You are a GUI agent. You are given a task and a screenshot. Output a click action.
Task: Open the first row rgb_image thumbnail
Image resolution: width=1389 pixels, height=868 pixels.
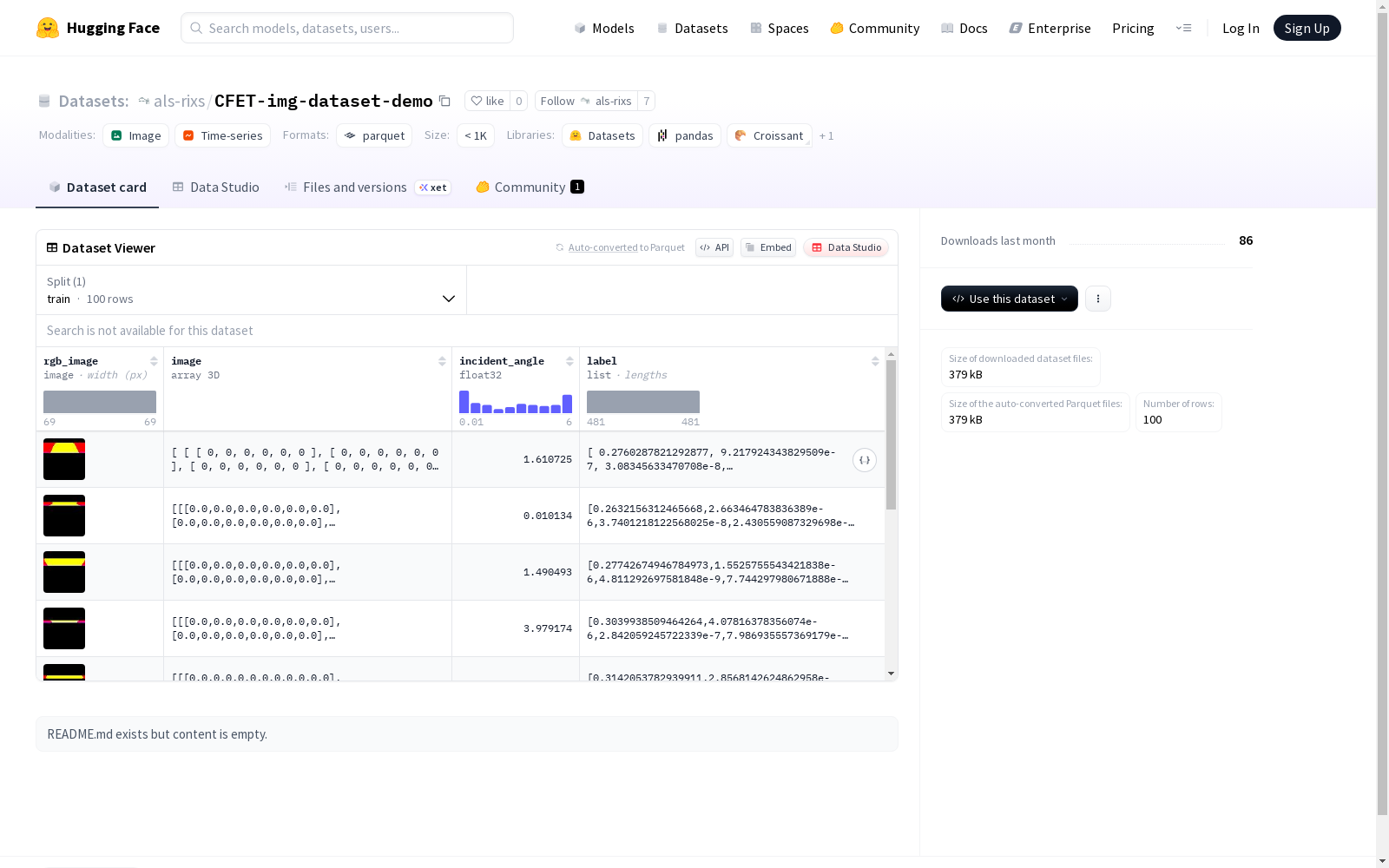pyautogui.click(x=64, y=459)
